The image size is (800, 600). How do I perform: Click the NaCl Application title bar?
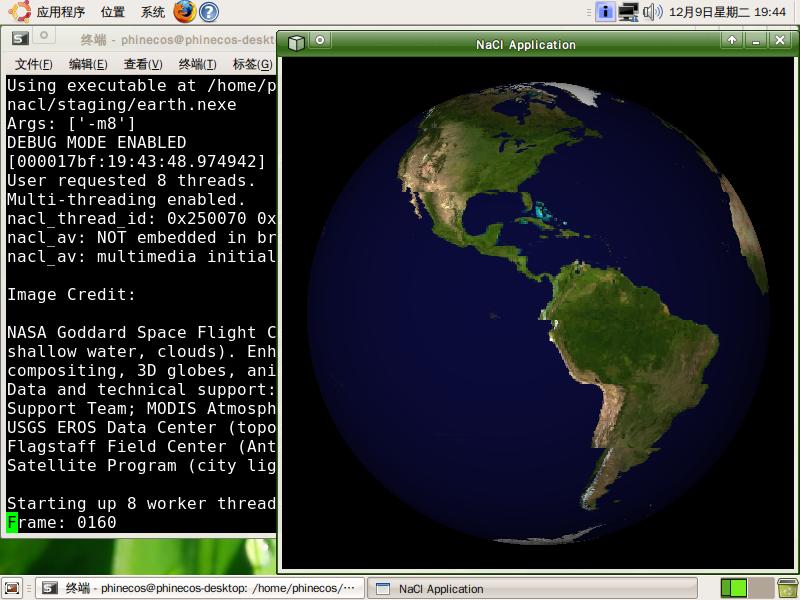pos(526,45)
